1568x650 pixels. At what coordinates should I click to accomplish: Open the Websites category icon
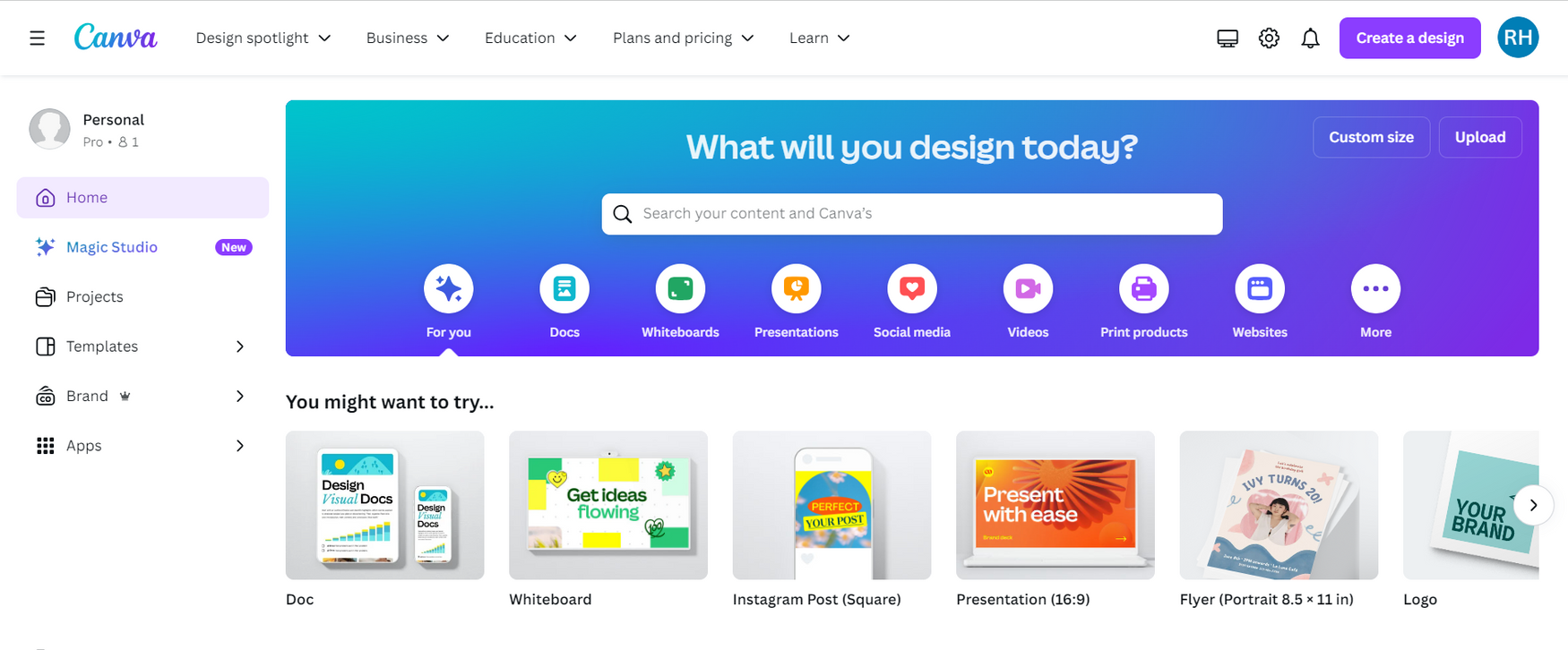1260,288
